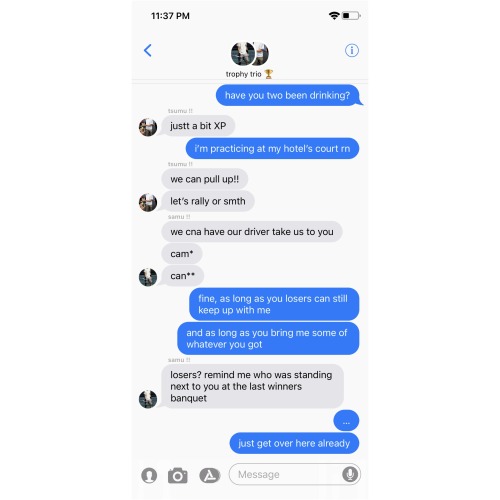
Task: Select the 'let's rally or smth' message
Action: pos(208,201)
